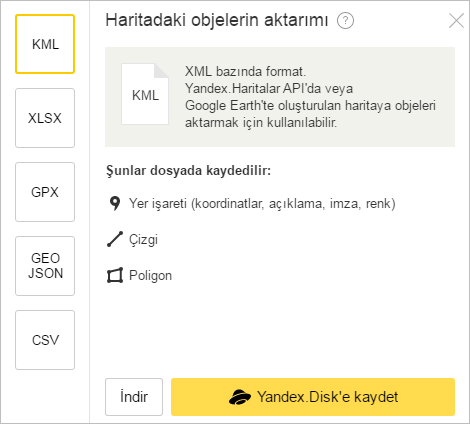
Task: Pick the CSV format option
Action: click(x=45, y=340)
